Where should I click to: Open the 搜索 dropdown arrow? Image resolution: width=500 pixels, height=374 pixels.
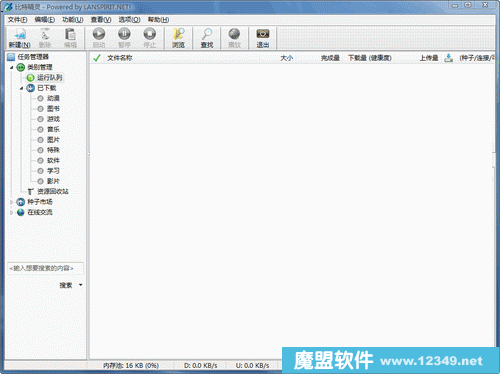coord(80,285)
